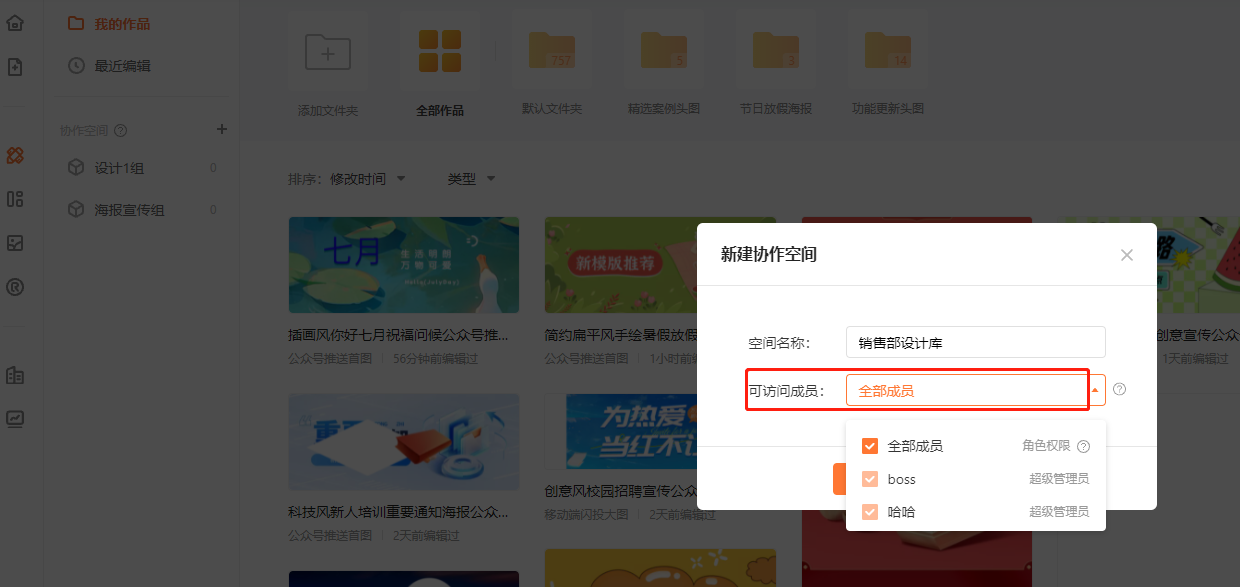Toggle the 哈哈 member checkbox
This screenshot has width=1240, height=587.
click(x=870, y=512)
